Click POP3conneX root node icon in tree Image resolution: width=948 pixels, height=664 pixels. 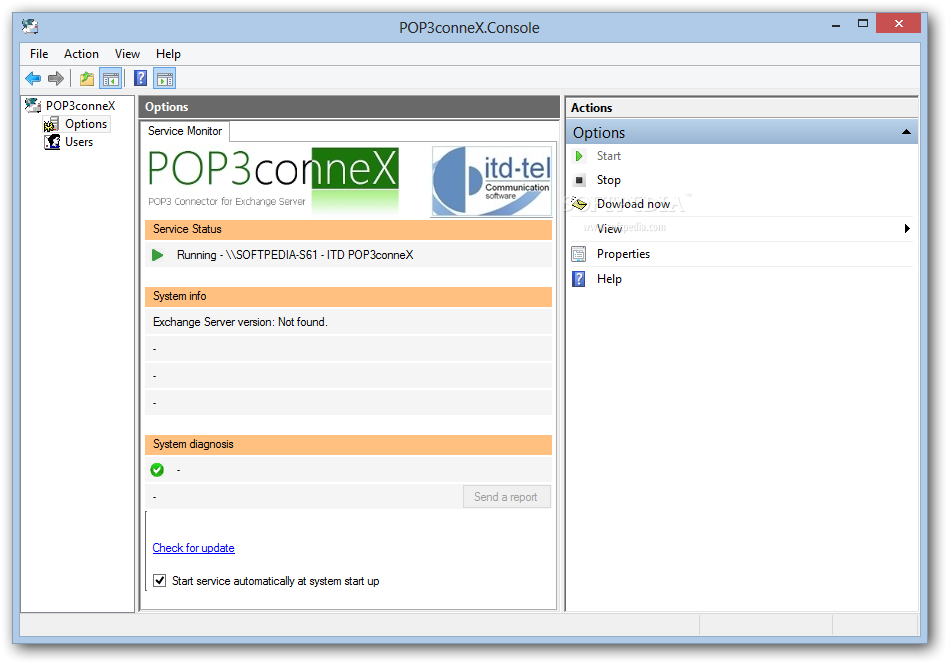pyautogui.click(x=33, y=105)
